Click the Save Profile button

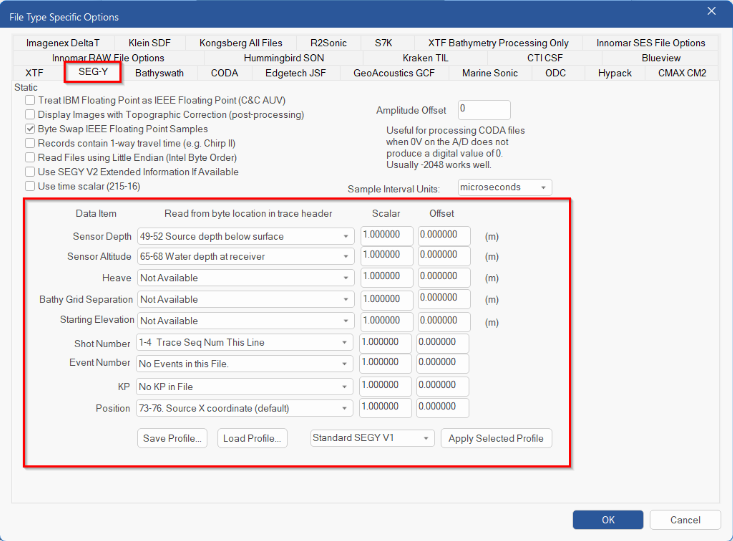coord(172,438)
